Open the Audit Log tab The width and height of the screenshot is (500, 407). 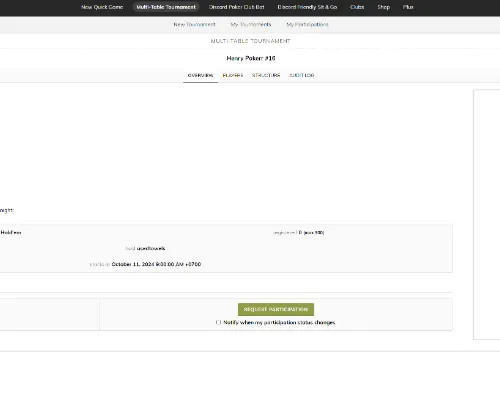point(302,75)
